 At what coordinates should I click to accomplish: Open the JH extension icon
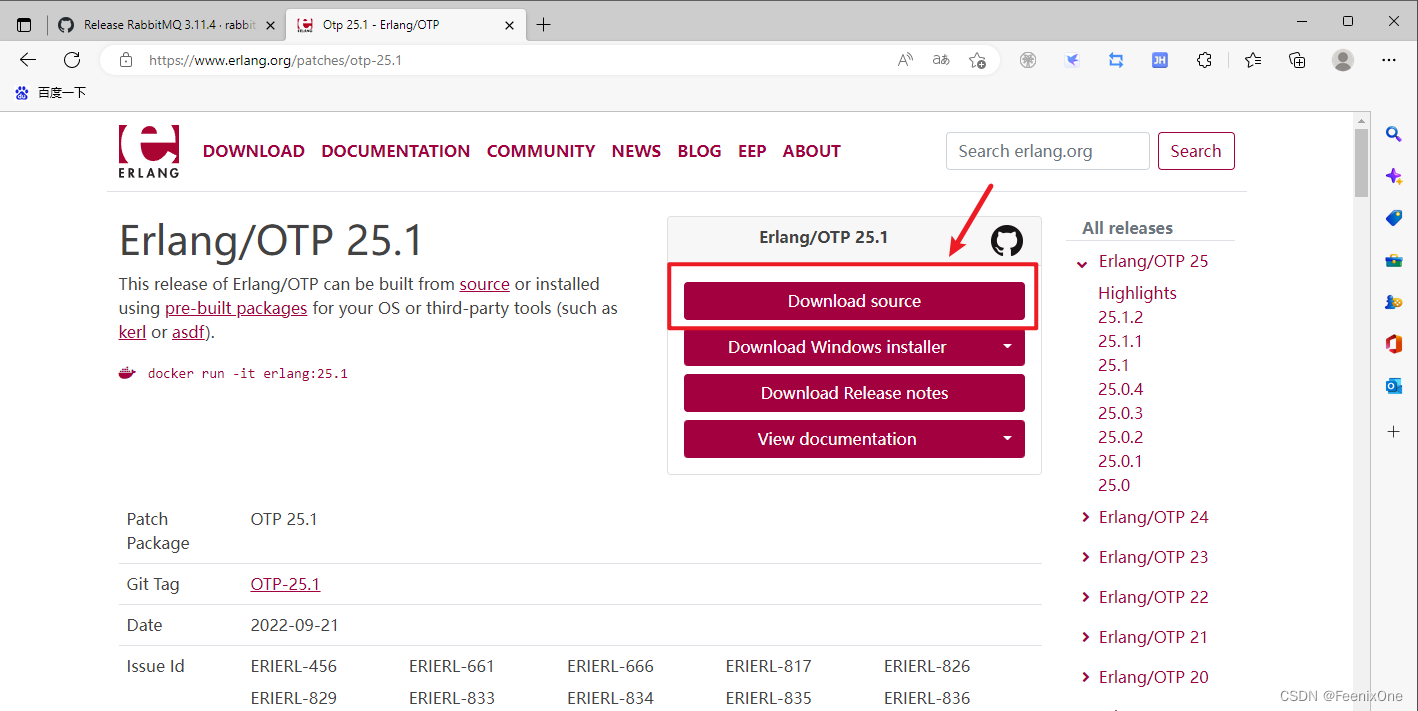tap(1160, 60)
